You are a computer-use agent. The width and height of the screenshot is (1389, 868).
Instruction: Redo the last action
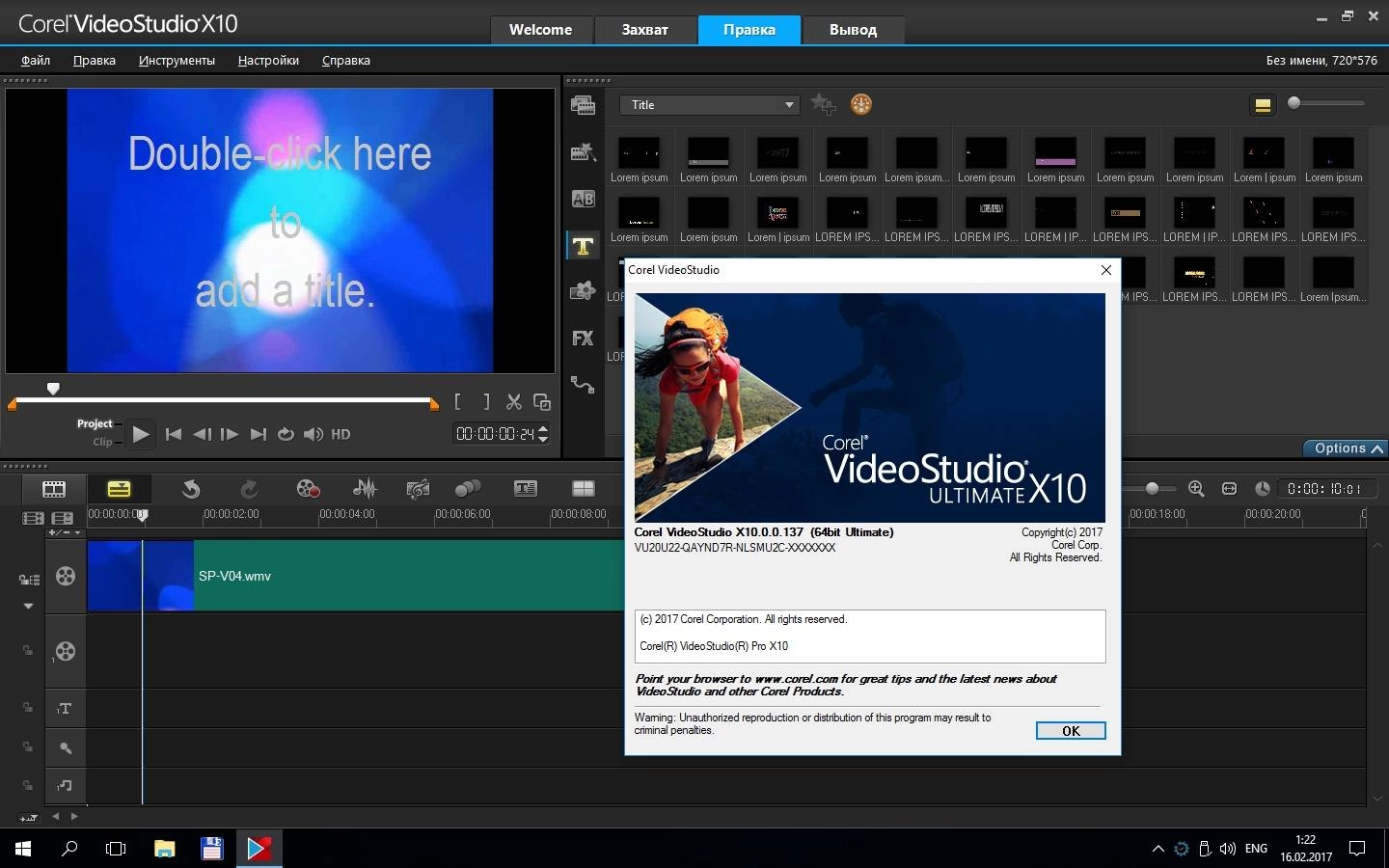pos(249,489)
